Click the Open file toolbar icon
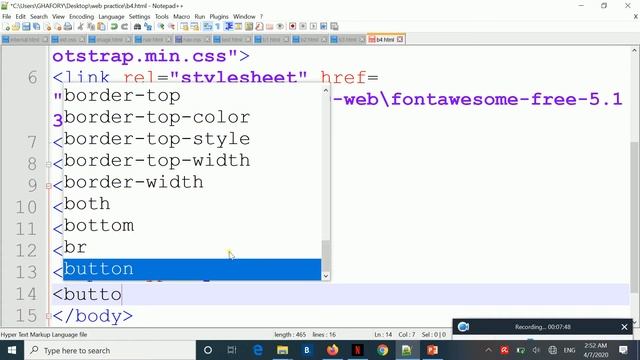The width and height of the screenshot is (640, 360). [x=16, y=27]
